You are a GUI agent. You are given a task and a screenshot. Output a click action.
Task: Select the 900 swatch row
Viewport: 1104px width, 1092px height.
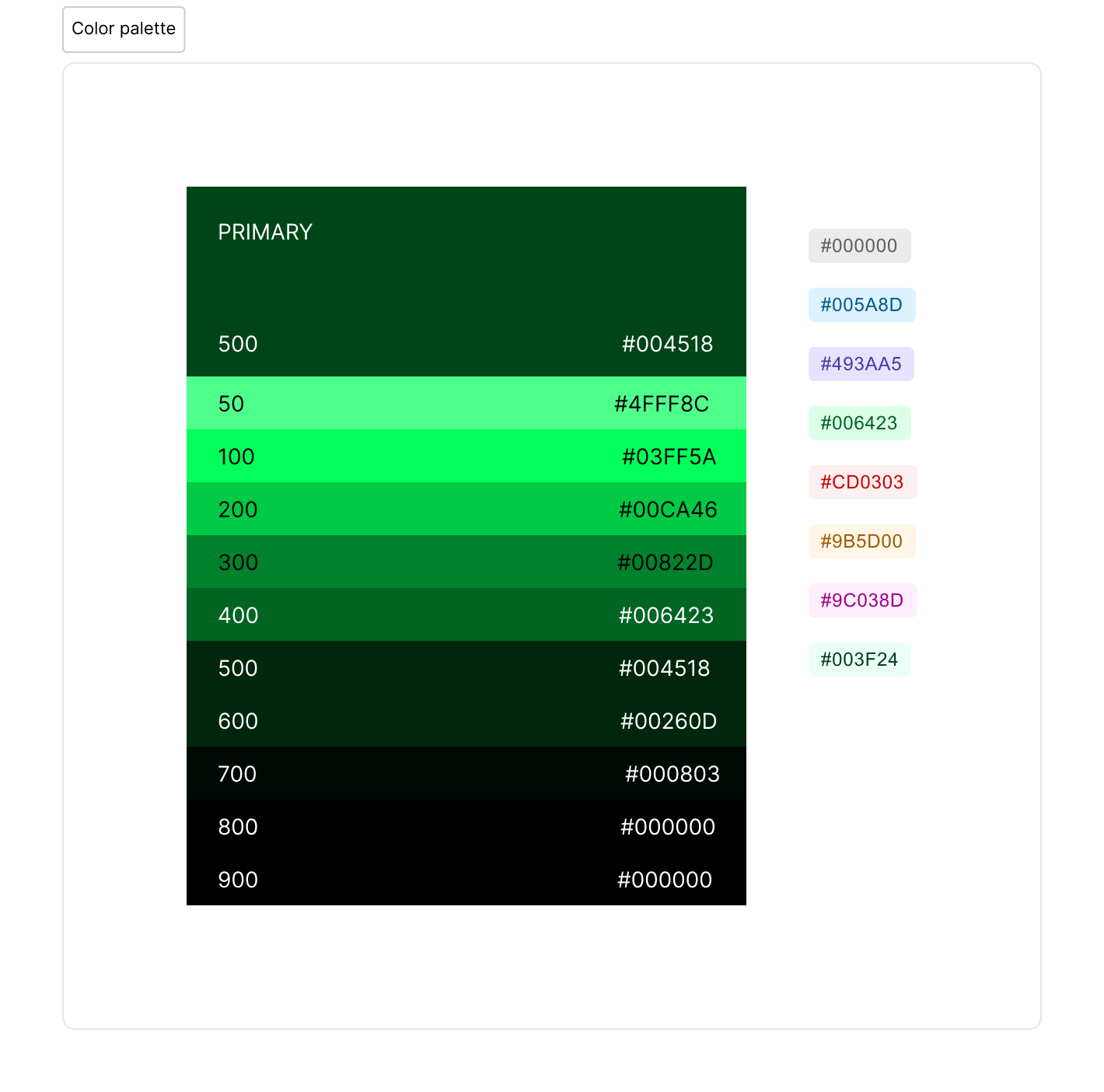466,879
